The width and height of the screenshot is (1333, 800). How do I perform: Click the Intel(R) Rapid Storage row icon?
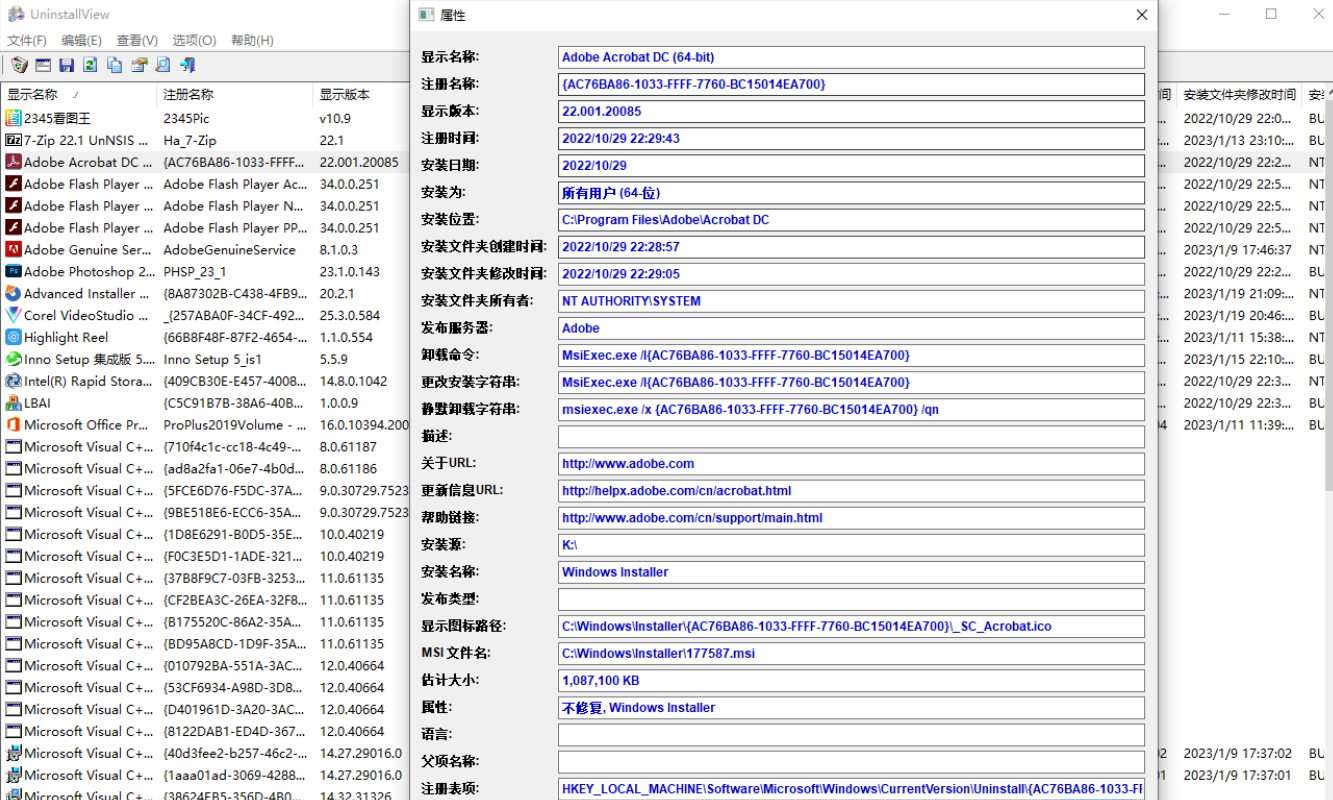point(14,381)
